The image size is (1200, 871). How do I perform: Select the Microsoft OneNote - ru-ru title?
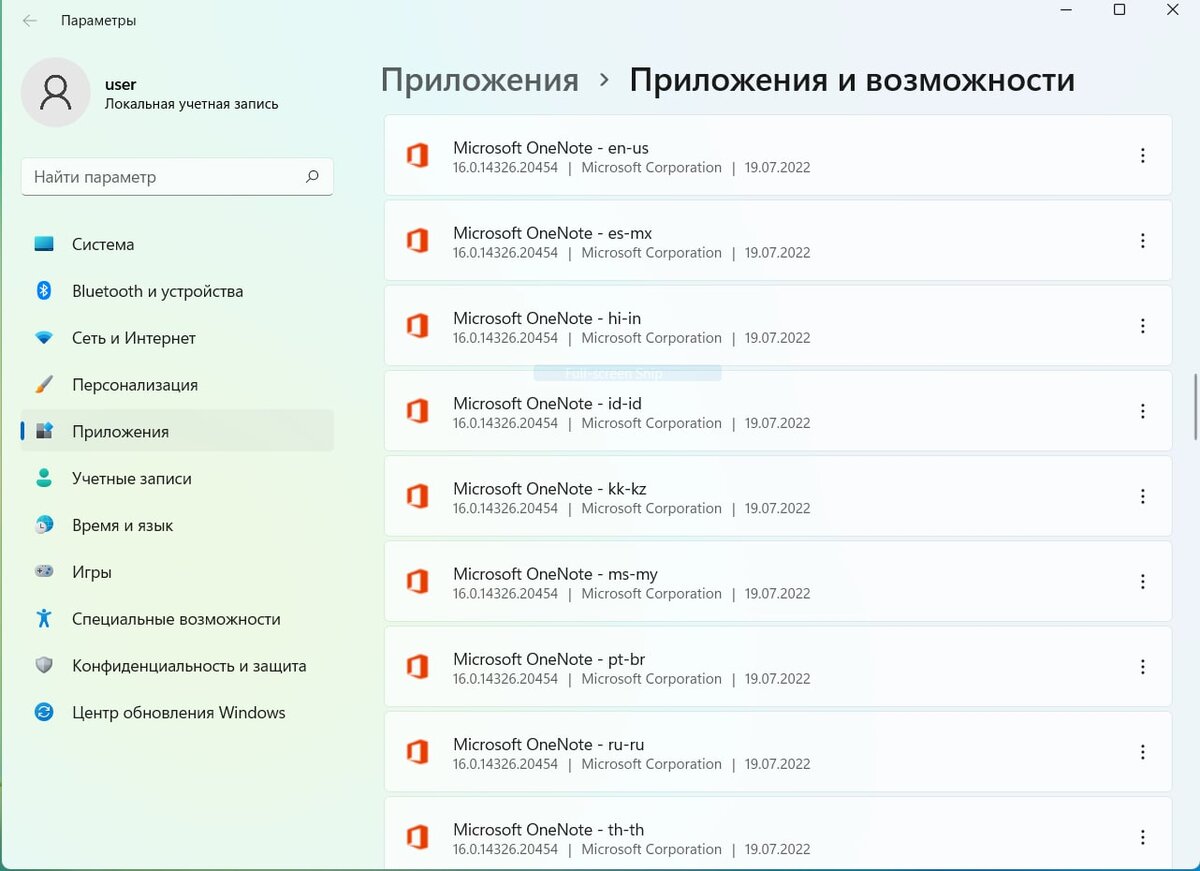[549, 744]
